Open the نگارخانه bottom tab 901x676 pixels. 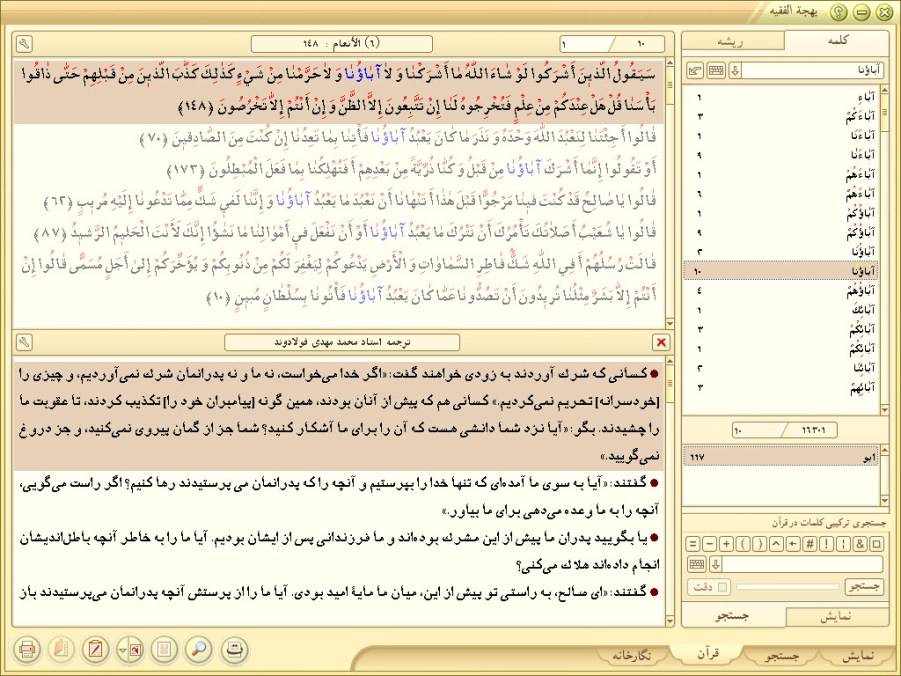click(x=633, y=655)
